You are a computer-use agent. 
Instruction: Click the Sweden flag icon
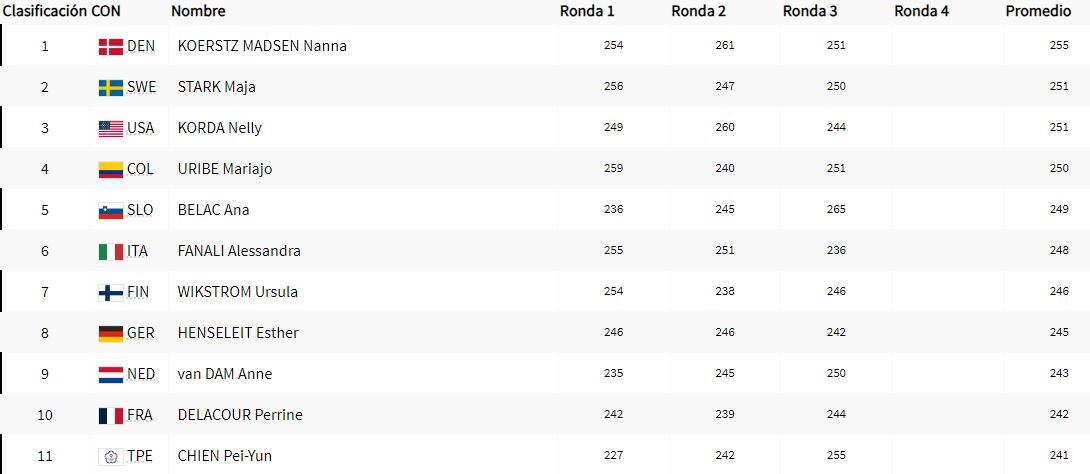coord(110,87)
